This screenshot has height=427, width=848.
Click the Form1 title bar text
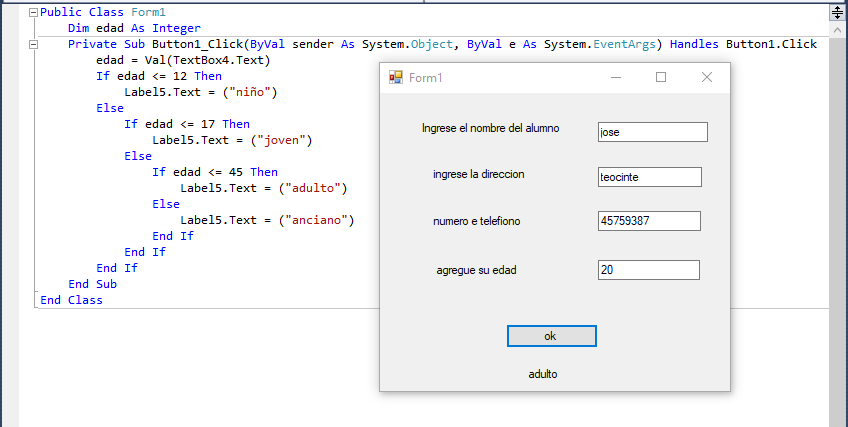click(x=426, y=78)
